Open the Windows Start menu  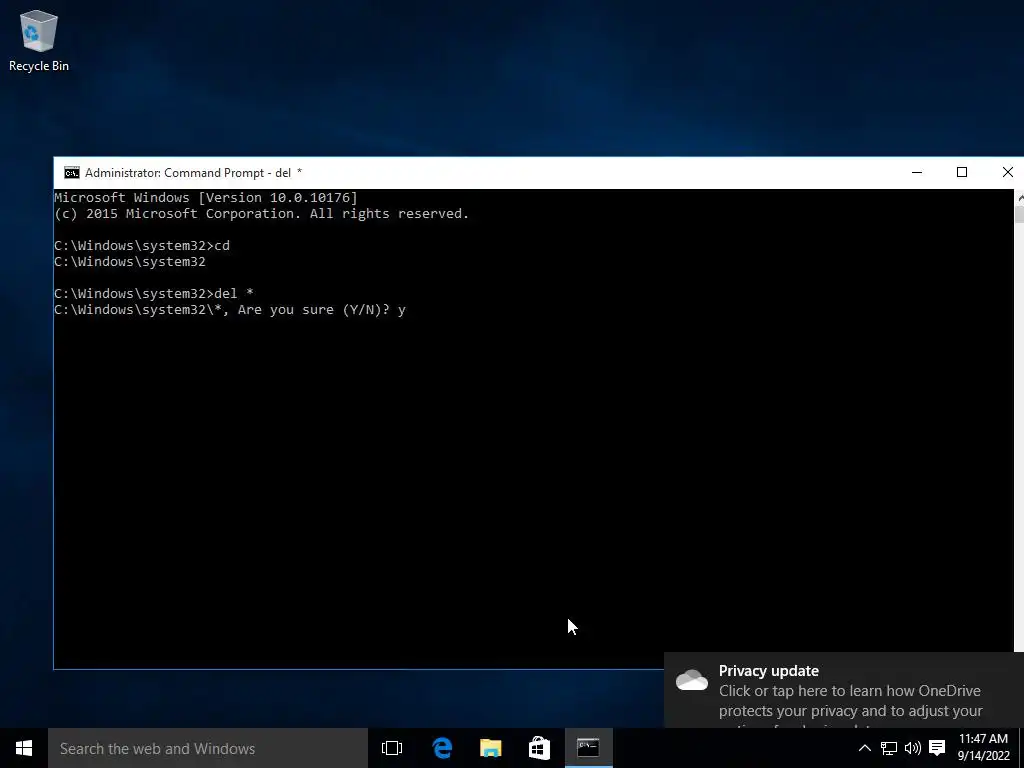[24, 748]
